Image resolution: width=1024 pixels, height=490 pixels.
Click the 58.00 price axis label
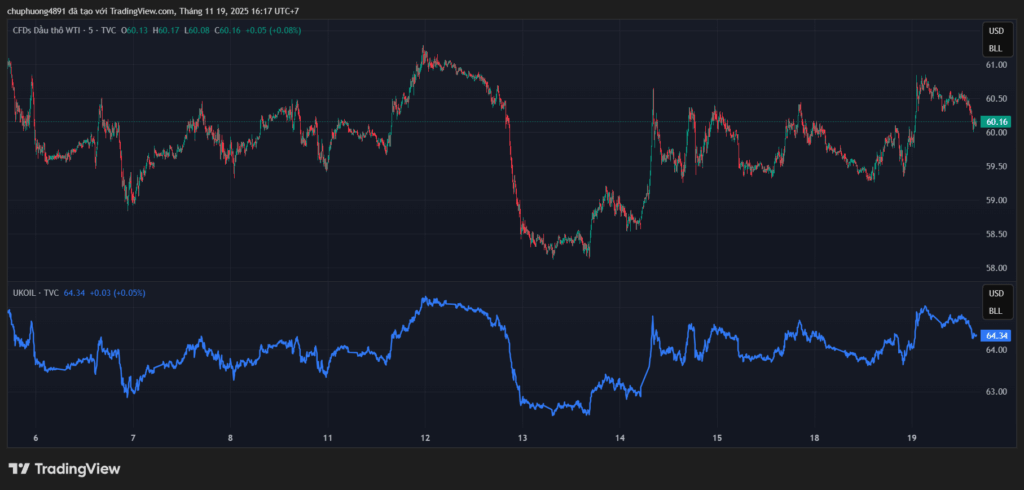pos(995,268)
